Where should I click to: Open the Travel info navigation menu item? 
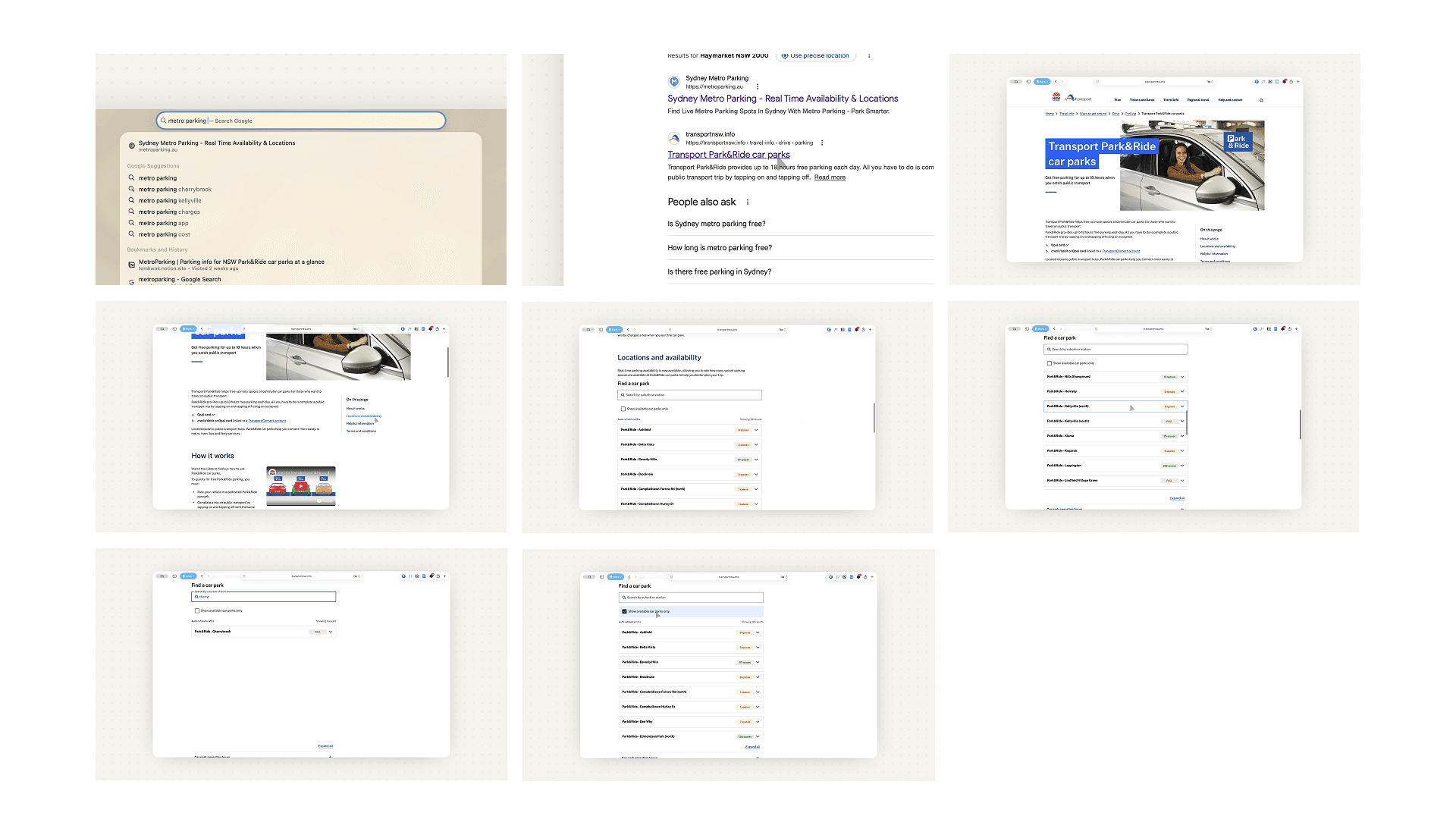pos(1171,100)
